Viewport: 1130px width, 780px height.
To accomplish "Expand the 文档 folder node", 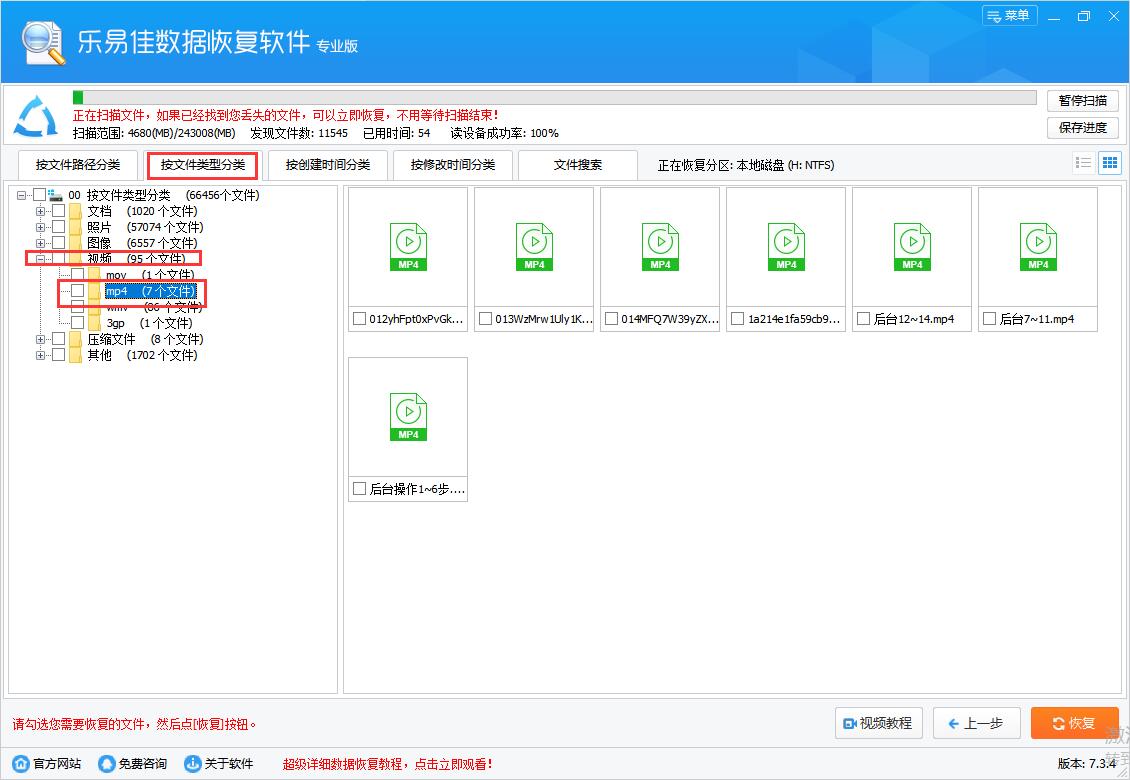I will [40, 211].
